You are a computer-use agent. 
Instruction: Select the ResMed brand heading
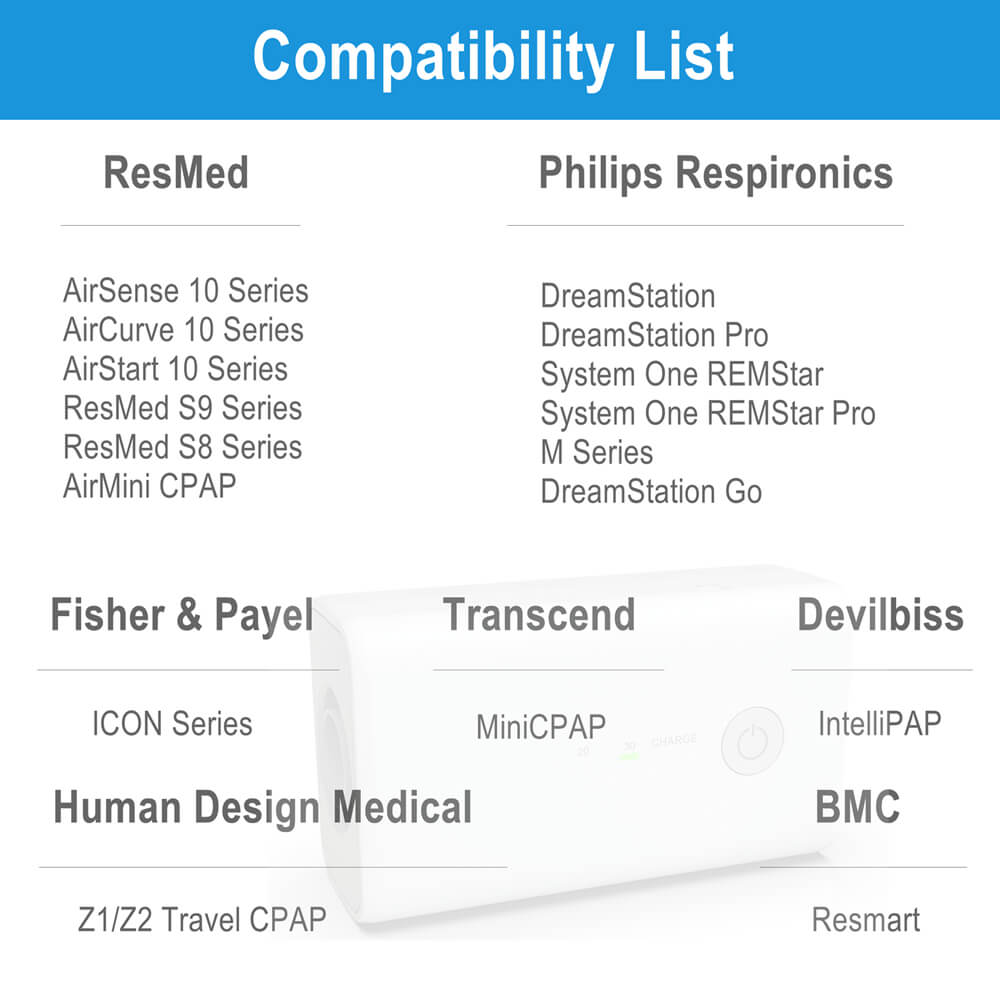[x=176, y=173]
